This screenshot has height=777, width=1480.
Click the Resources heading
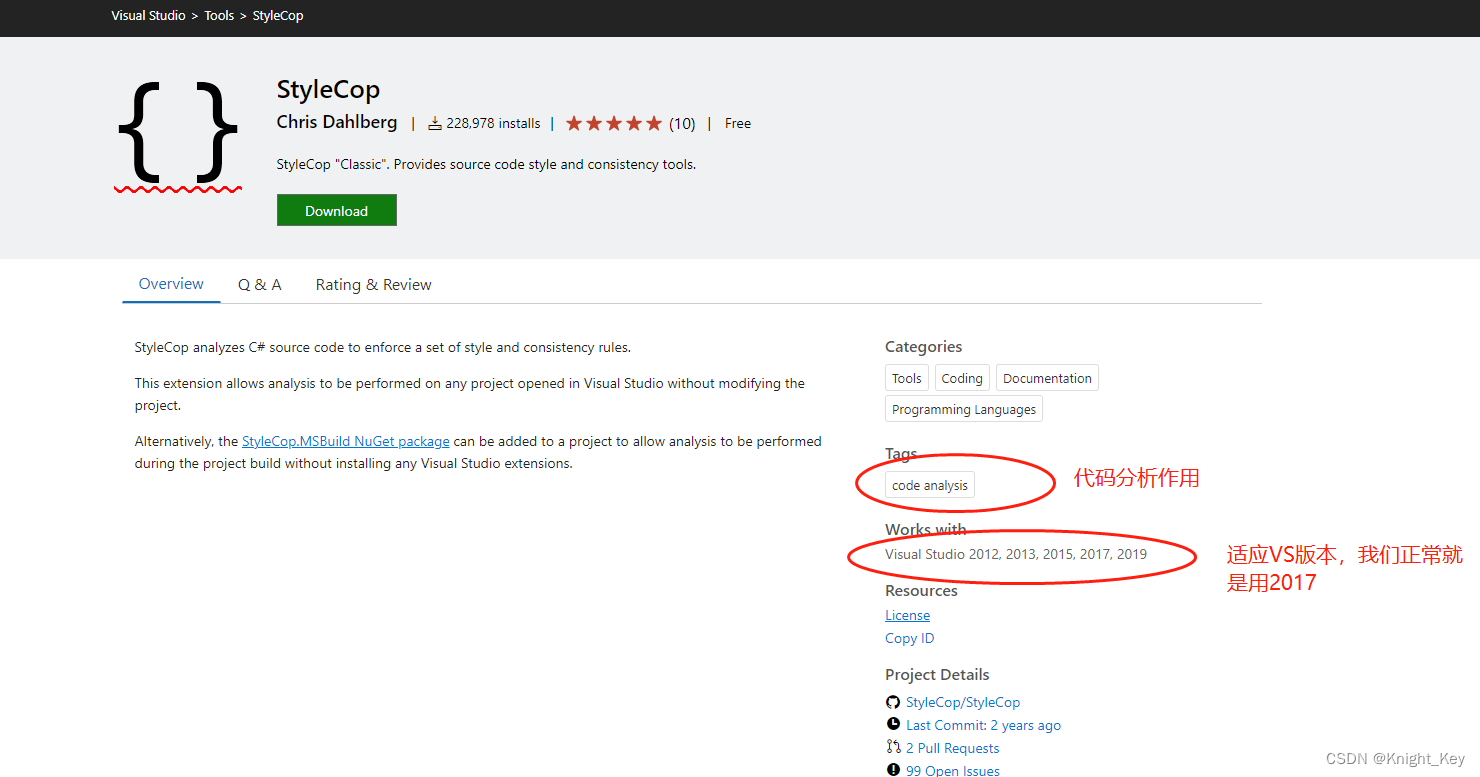tap(921, 590)
